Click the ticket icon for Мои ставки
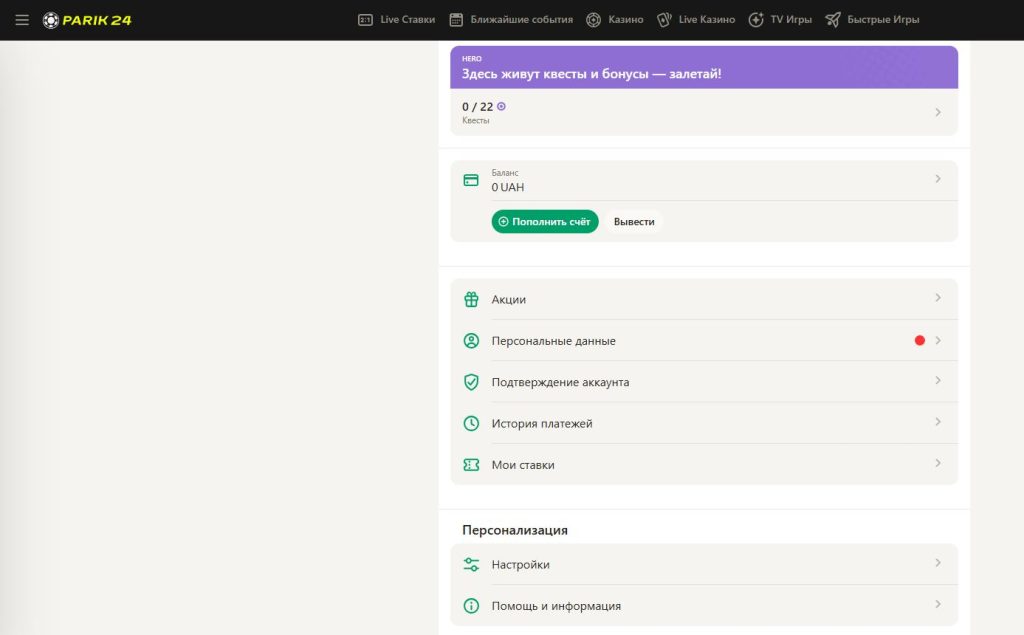 click(471, 465)
